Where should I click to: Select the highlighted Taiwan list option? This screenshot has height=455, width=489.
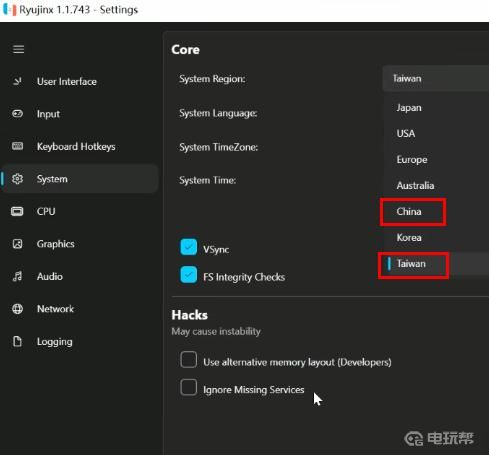pyautogui.click(x=436, y=263)
